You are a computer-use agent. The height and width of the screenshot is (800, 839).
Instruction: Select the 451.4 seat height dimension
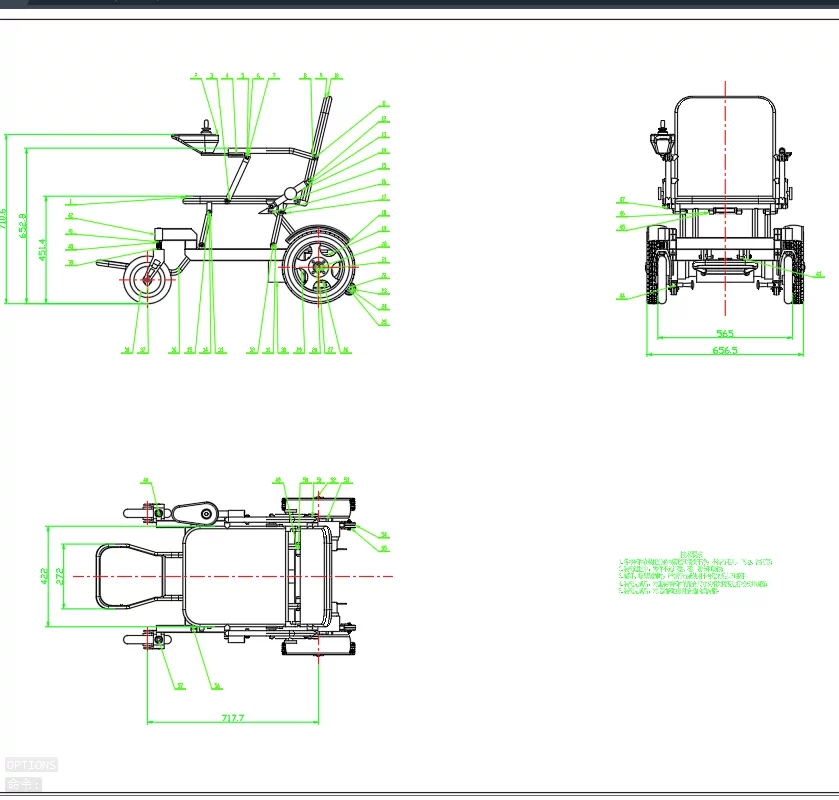(42, 249)
